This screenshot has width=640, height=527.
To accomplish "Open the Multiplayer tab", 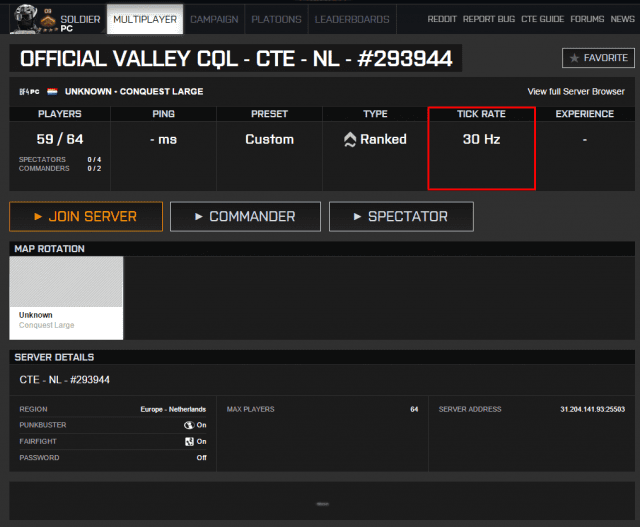I will point(144,19).
